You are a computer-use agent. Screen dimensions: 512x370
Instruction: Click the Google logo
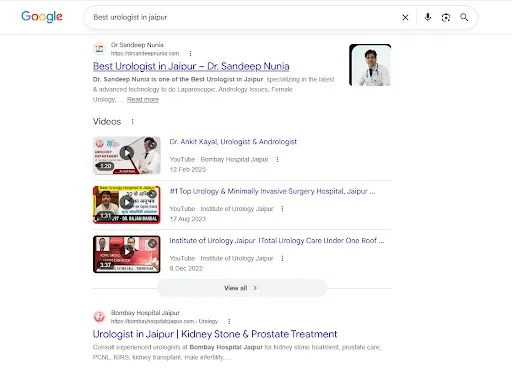coord(42,17)
